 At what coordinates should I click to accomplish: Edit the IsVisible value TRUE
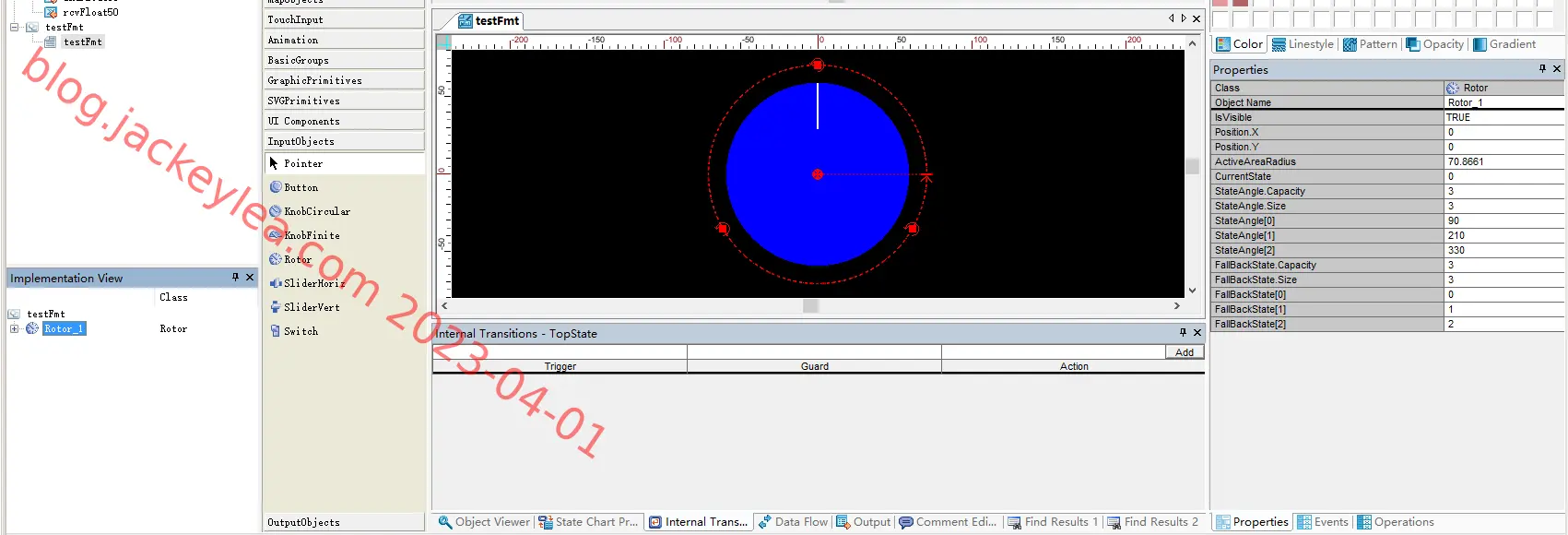(x=1503, y=117)
